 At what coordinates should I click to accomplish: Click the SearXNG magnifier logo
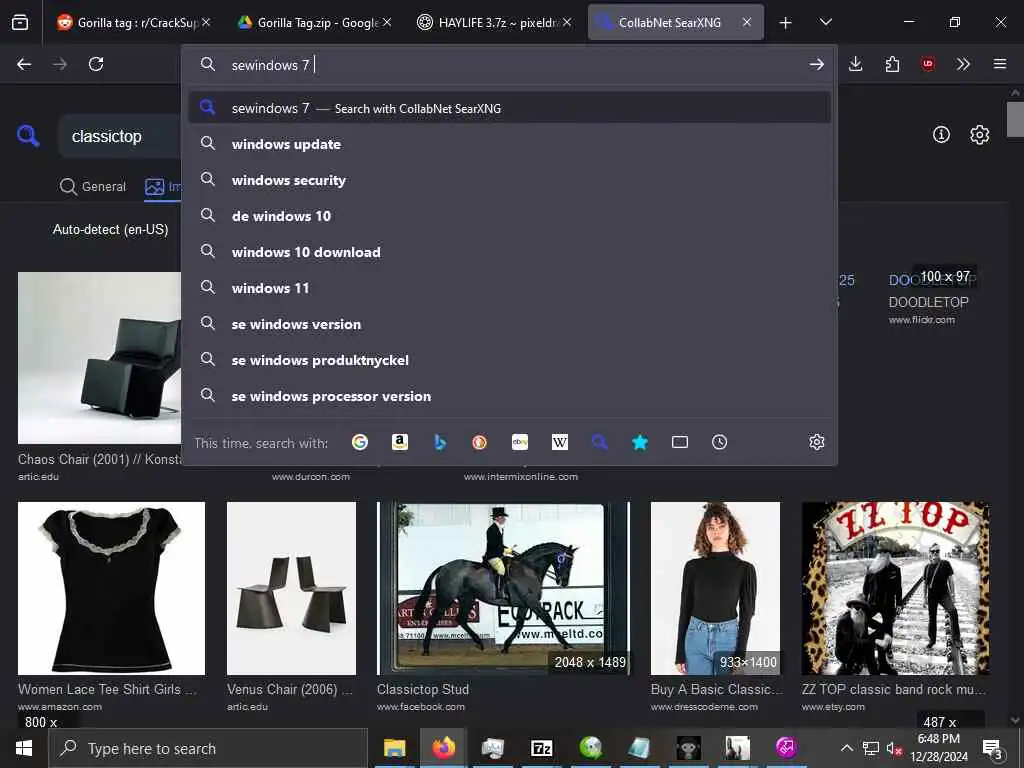click(x=28, y=136)
